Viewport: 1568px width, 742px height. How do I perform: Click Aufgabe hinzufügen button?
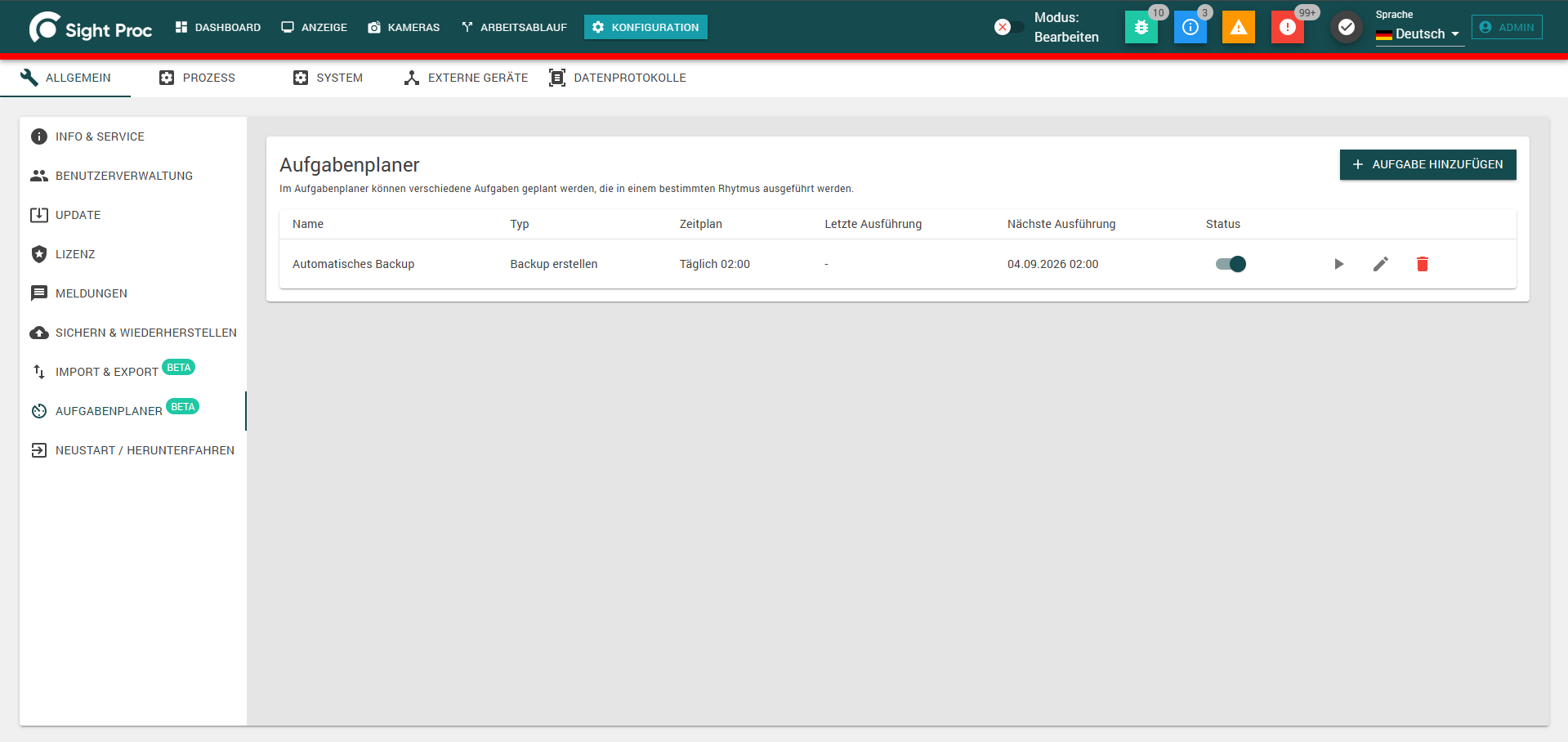[1427, 164]
